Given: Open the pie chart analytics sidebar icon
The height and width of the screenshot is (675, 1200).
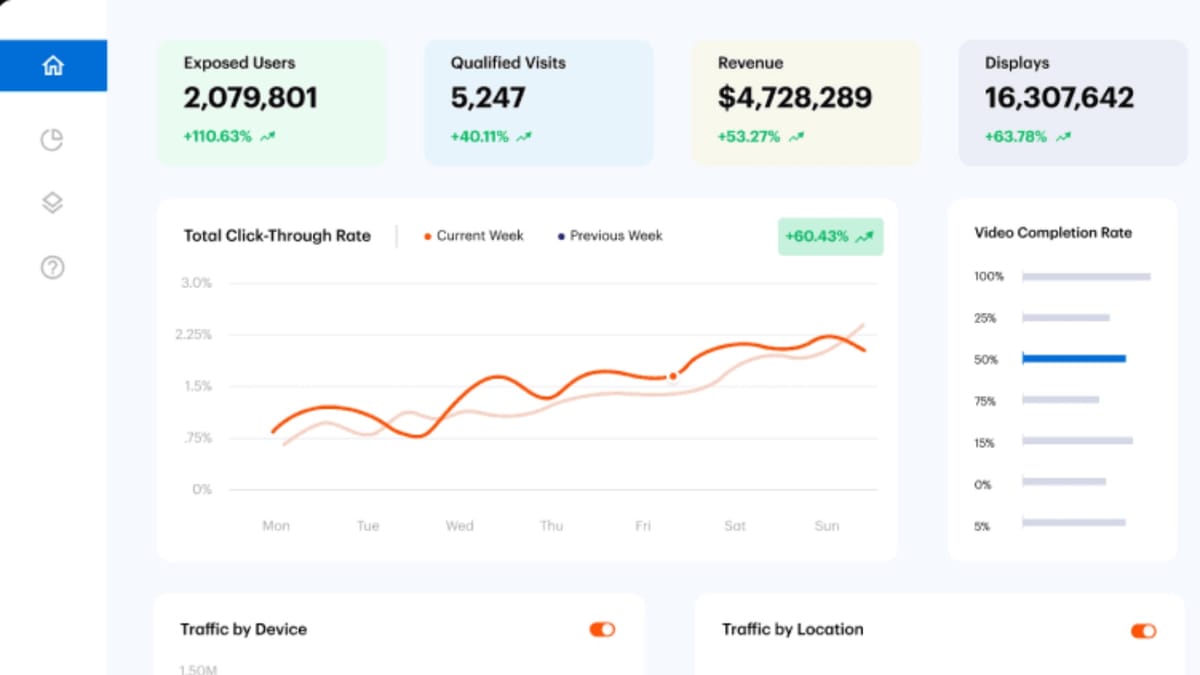Looking at the screenshot, I should coord(52,140).
